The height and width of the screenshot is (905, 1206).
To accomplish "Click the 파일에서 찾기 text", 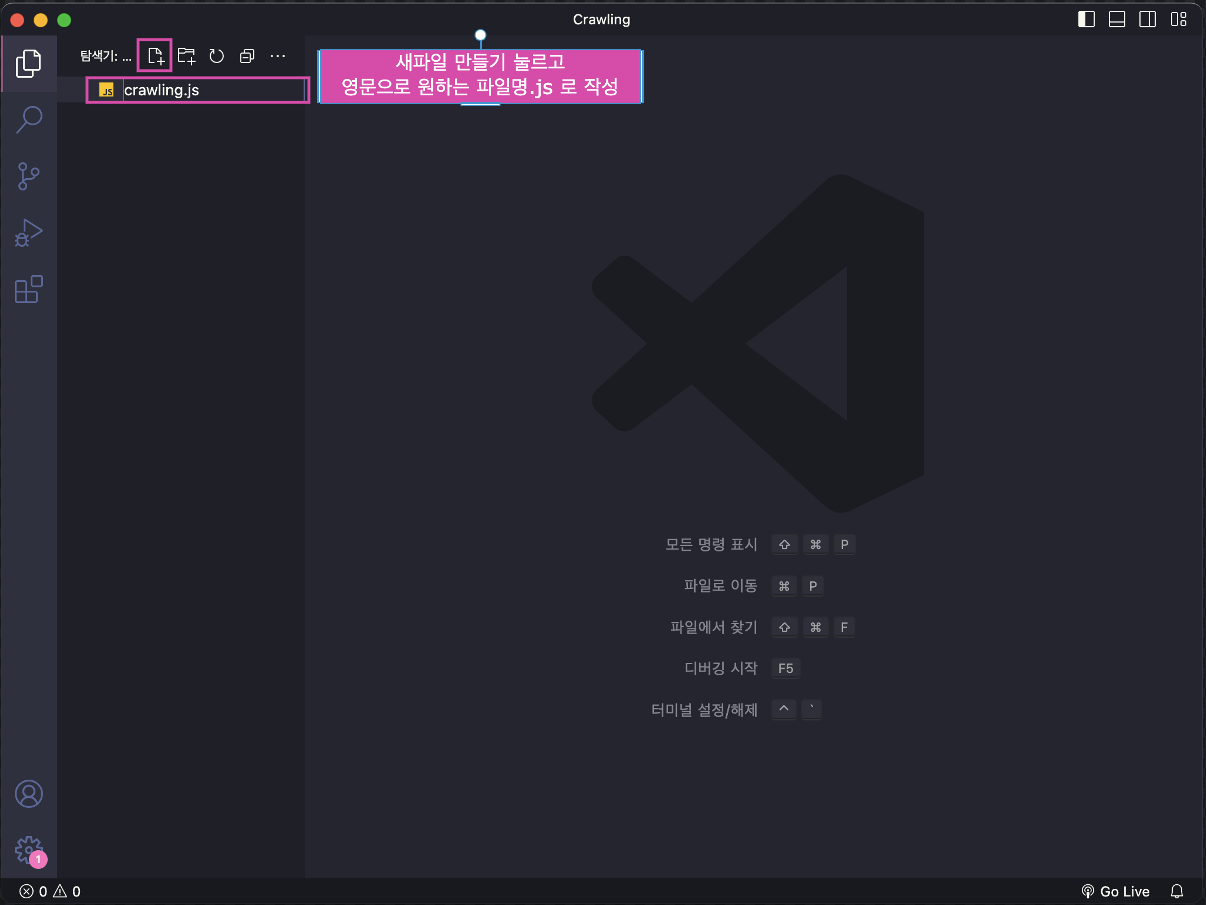I will (x=714, y=628).
